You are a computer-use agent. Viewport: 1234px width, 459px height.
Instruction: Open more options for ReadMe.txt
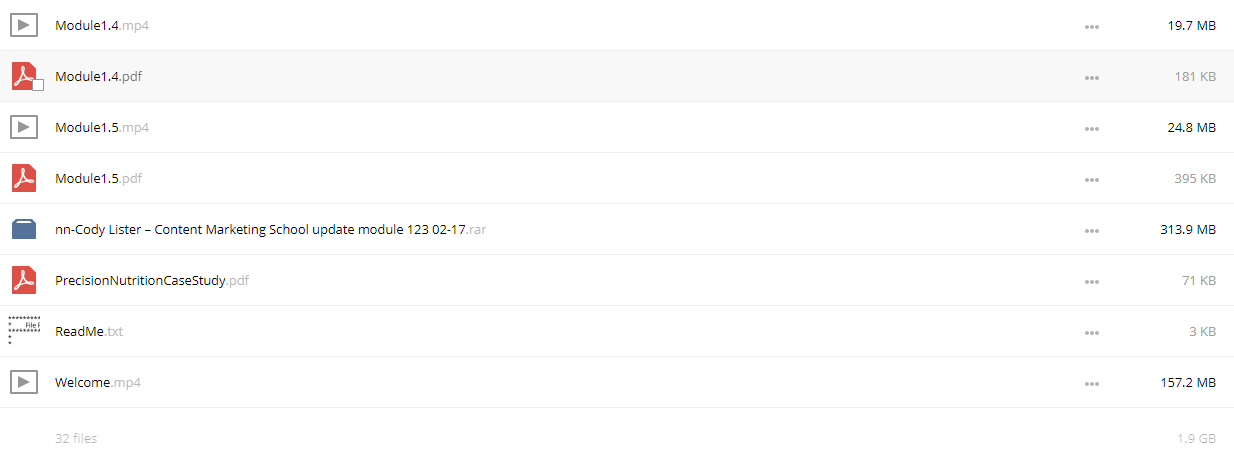[x=1092, y=332]
